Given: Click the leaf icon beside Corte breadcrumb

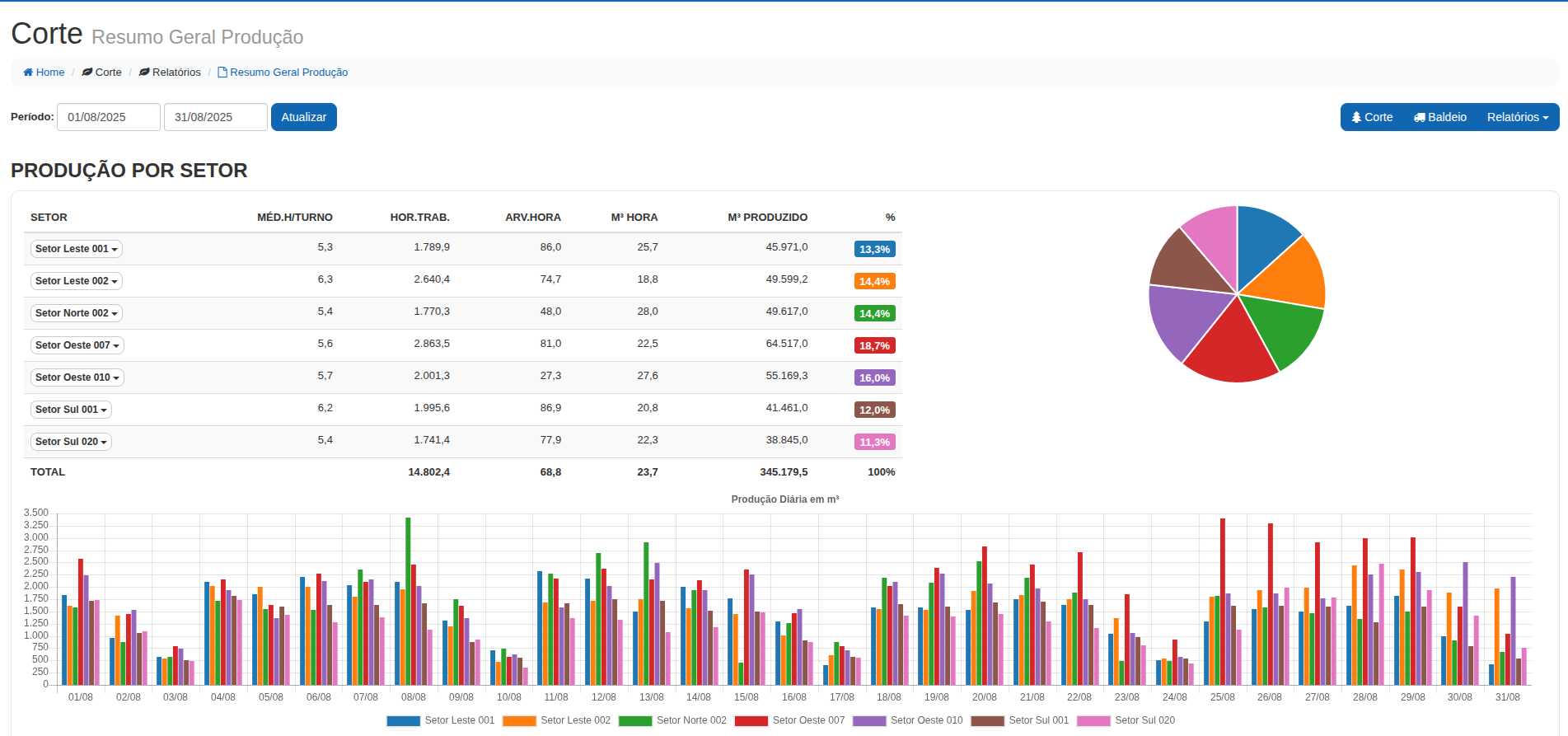Looking at the screenshot, I should [87, 73].
